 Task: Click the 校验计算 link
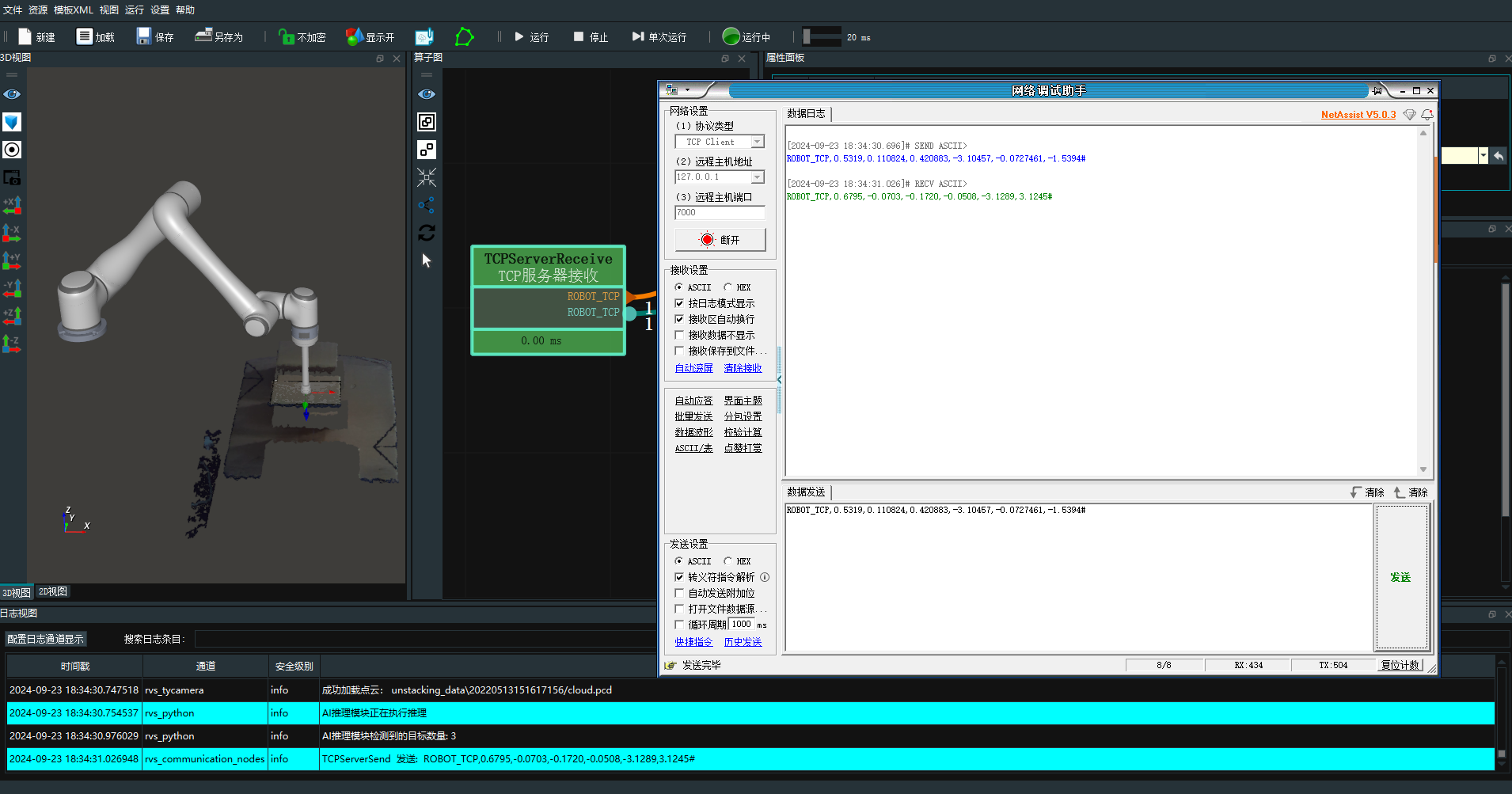tap(743, 432)
